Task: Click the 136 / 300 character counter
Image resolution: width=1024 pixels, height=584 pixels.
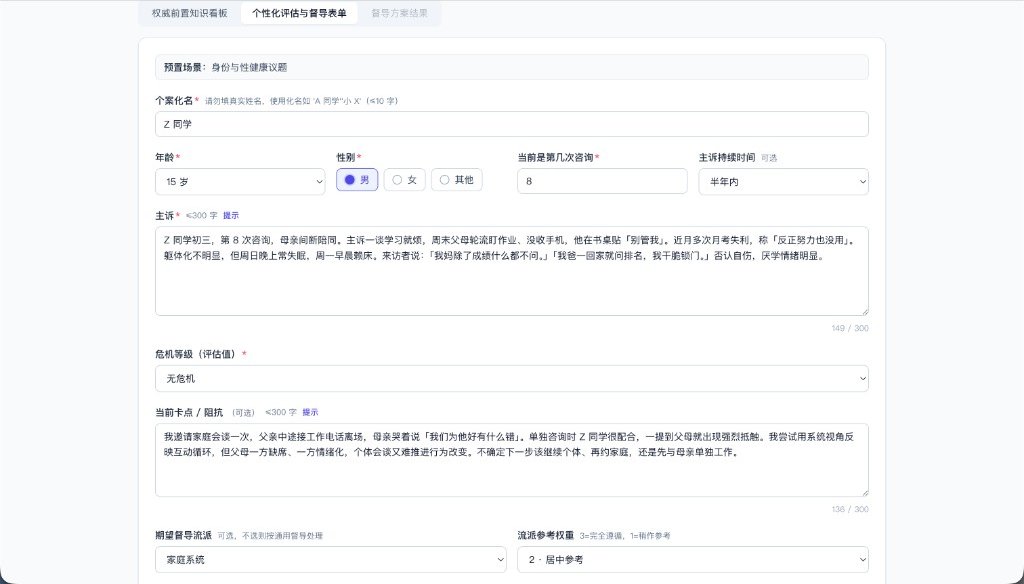Action: pyautogui.click(x=850, y=509)
